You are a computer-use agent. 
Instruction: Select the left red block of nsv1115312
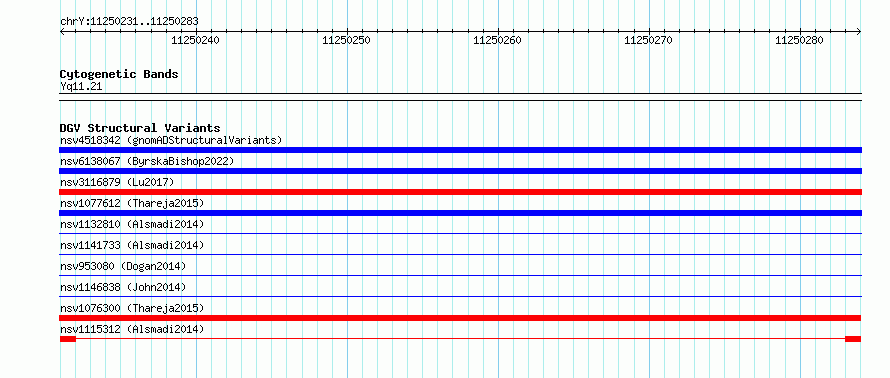click(68, 339)
